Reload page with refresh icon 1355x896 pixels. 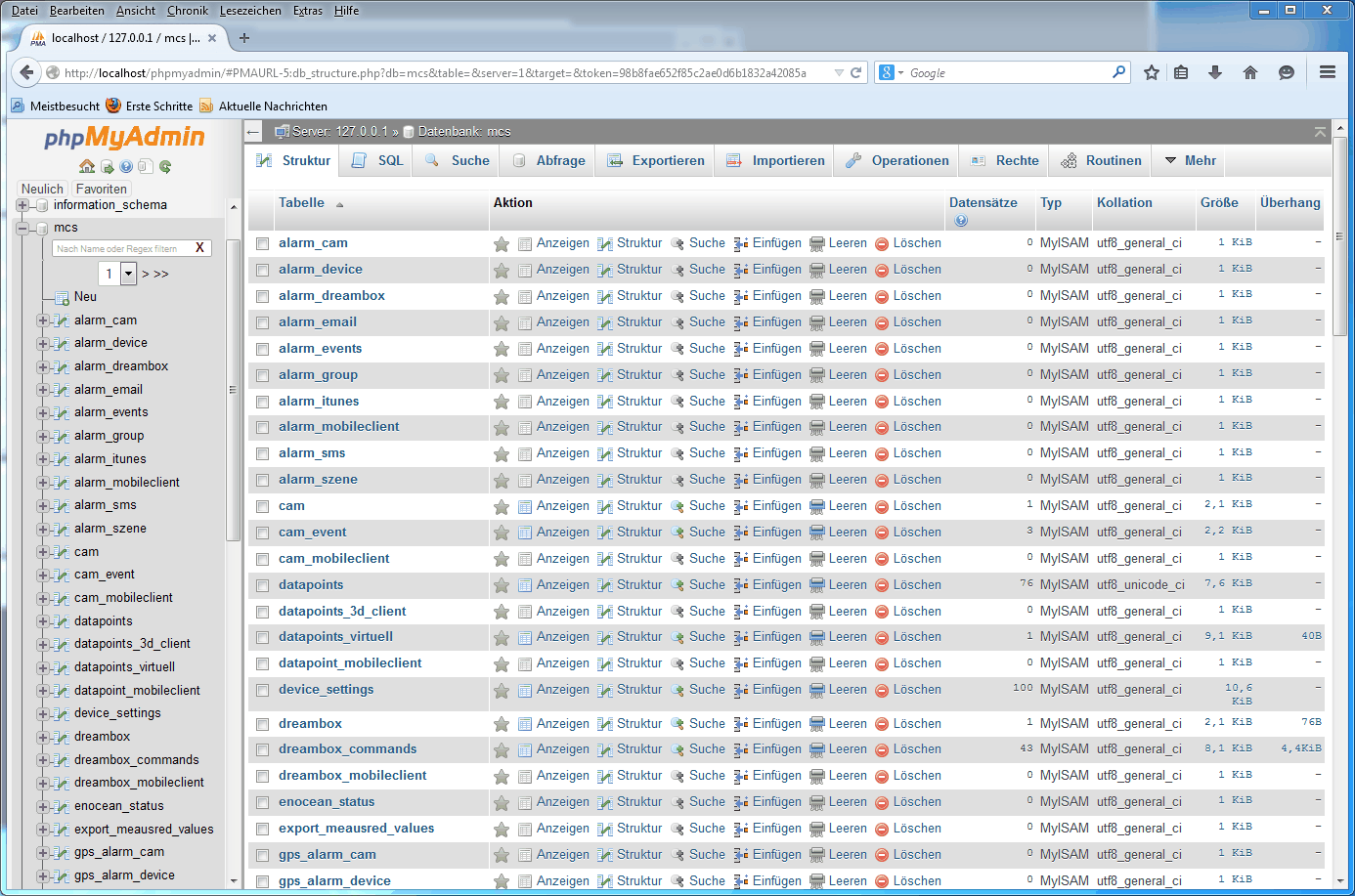856,72
